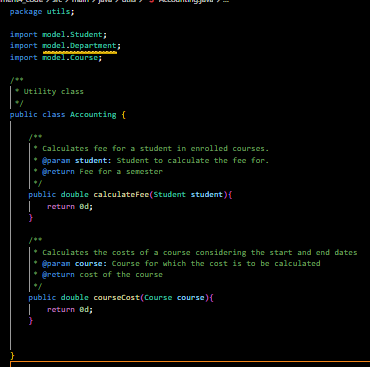Click the "@param student" Javadoc line
The height and width of the screenshot is (367, 370).
pyautogui.click(x=155, y=160)
